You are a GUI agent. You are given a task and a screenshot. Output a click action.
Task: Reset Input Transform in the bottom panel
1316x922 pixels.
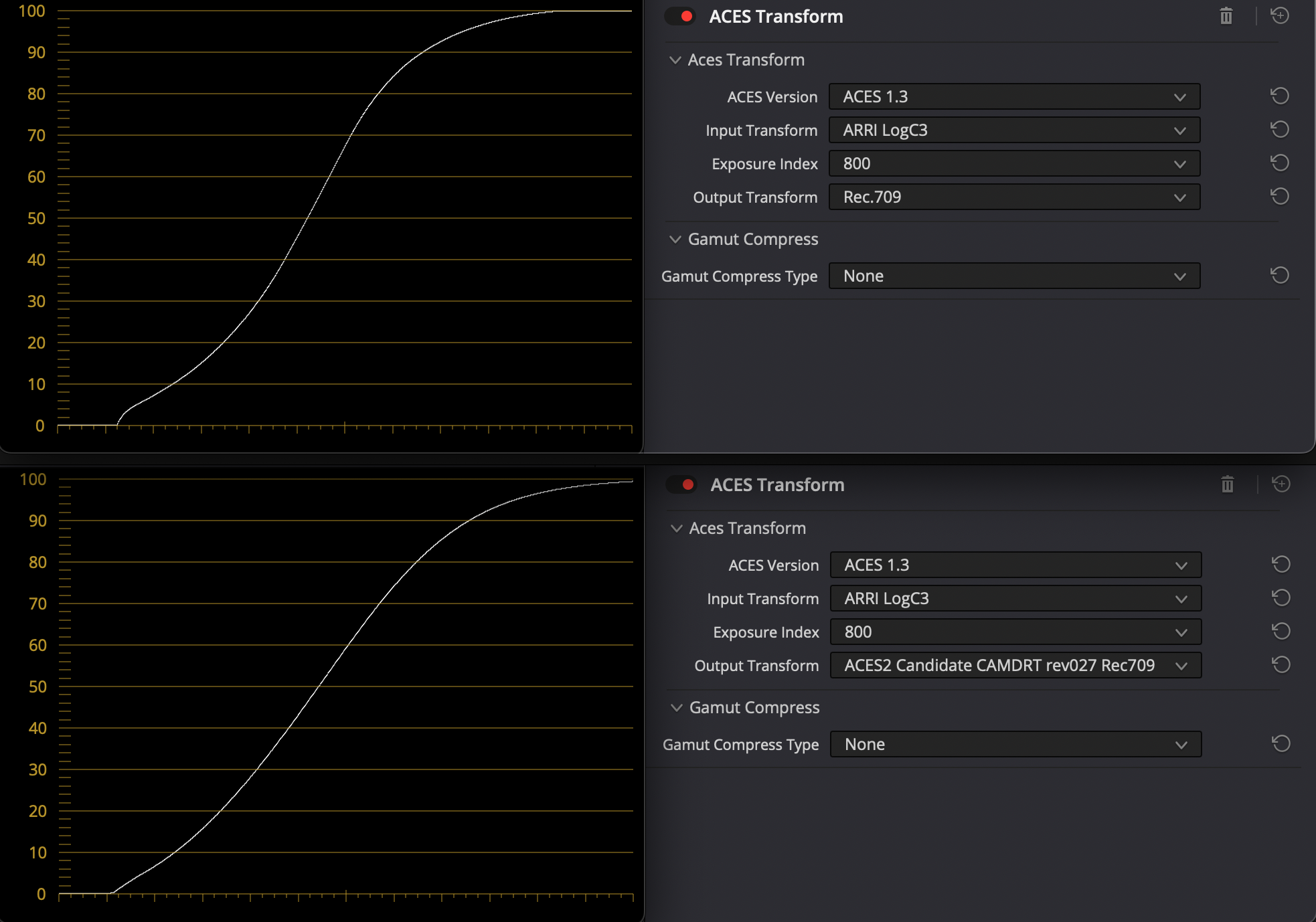(x=1281, y=597)
